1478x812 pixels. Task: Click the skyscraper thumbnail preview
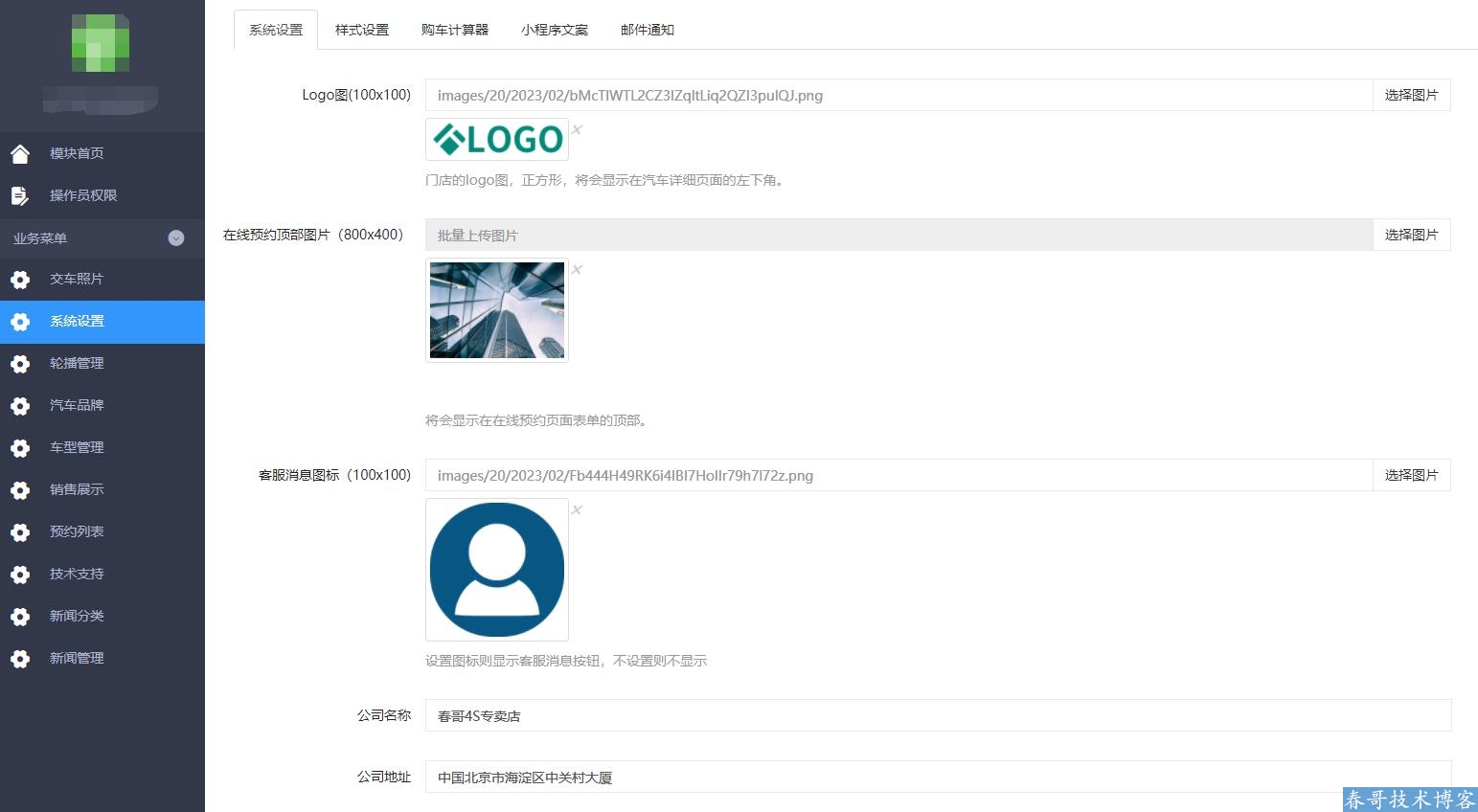497,310
